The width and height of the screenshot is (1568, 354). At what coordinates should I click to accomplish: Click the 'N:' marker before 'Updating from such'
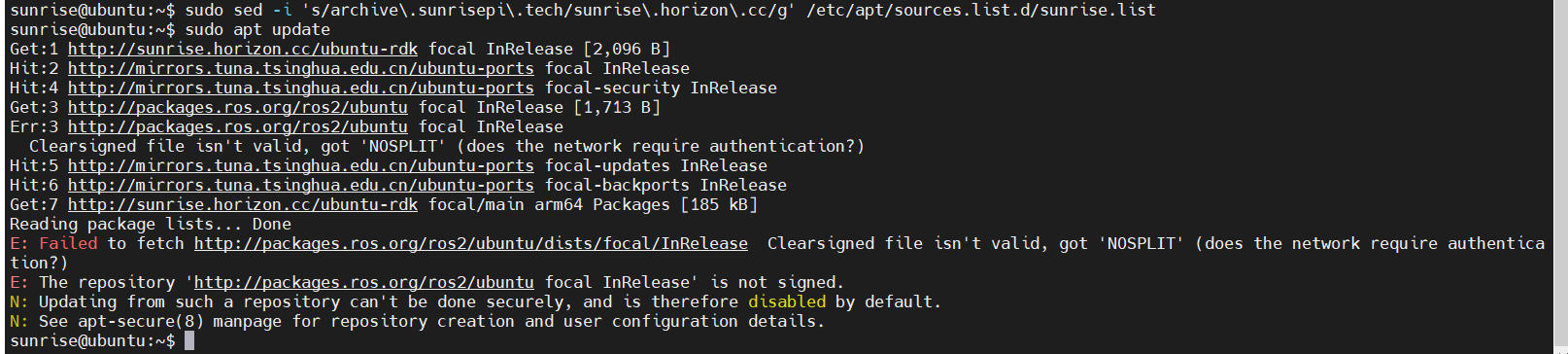pyautogui.click(x=19, y=301)
